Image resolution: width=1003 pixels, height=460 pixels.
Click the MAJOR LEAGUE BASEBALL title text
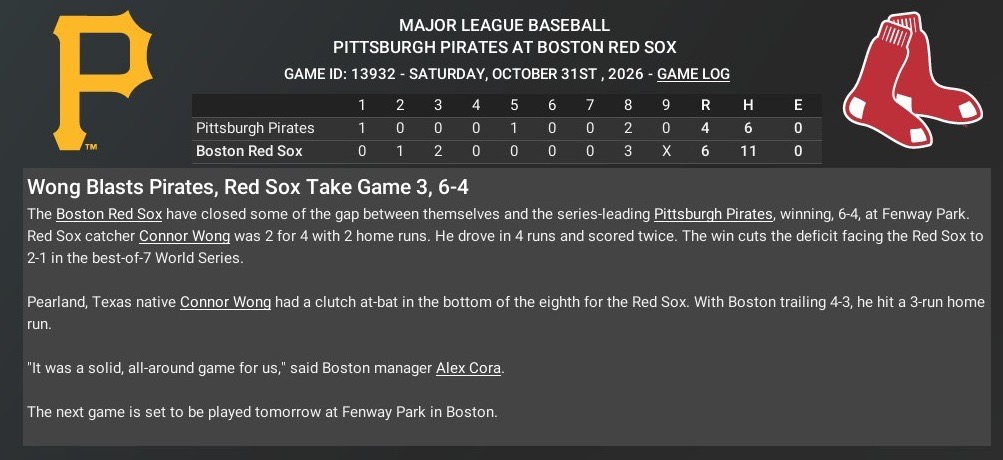click(x=504, y=26)
